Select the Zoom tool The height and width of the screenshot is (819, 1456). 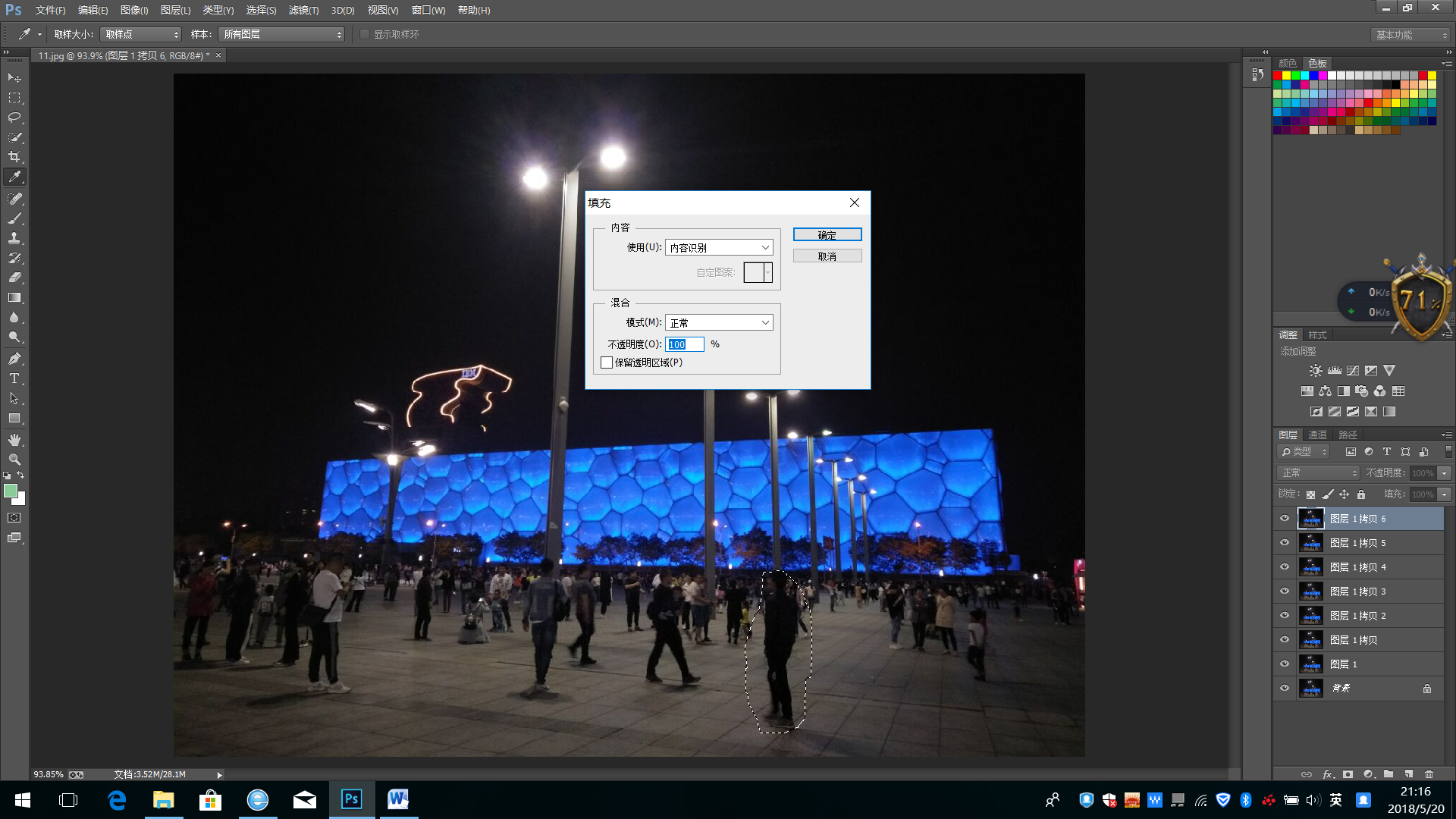14,460
